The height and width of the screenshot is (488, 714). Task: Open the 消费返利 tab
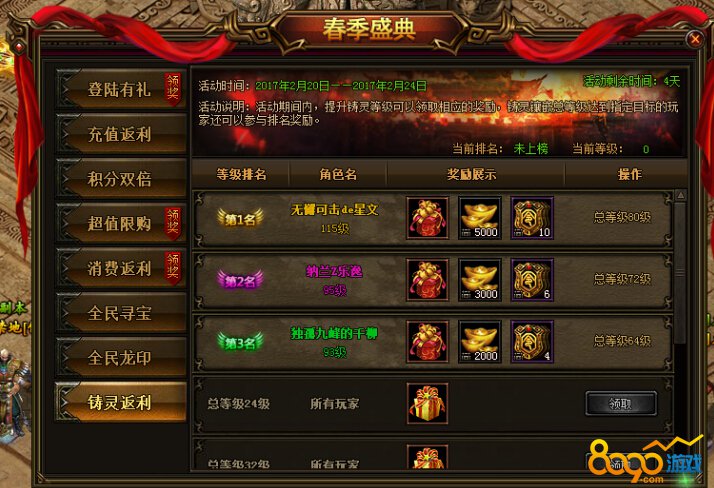point(121,268)
